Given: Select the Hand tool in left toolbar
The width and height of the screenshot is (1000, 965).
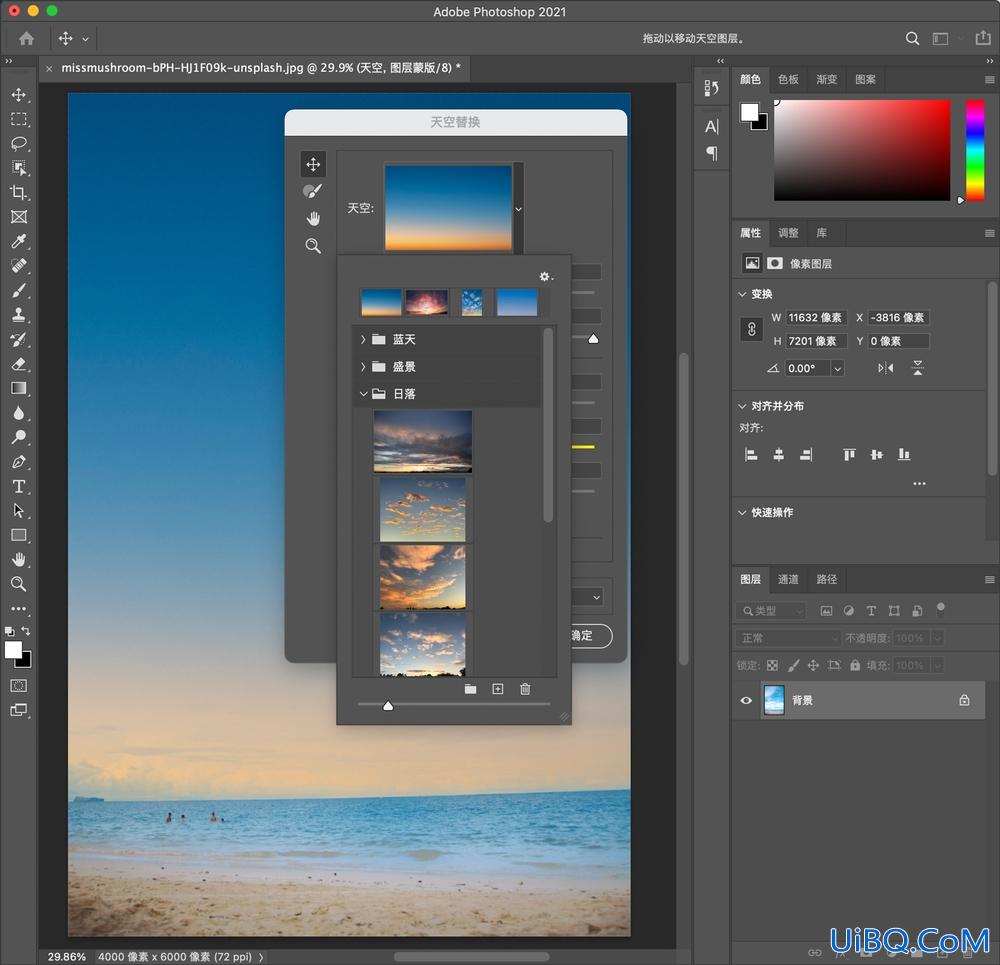Looking at the screenshot, I should pos(18,559).
